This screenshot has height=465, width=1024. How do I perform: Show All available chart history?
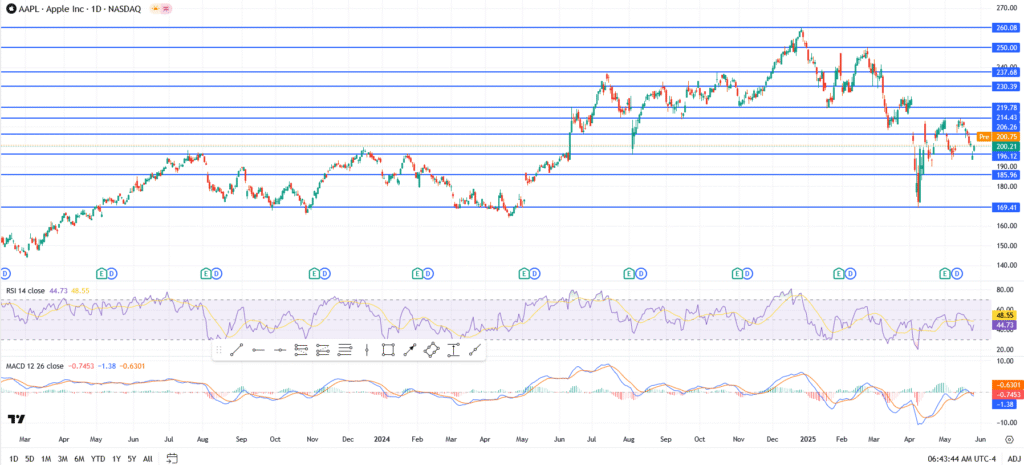(x=149, y=457)
